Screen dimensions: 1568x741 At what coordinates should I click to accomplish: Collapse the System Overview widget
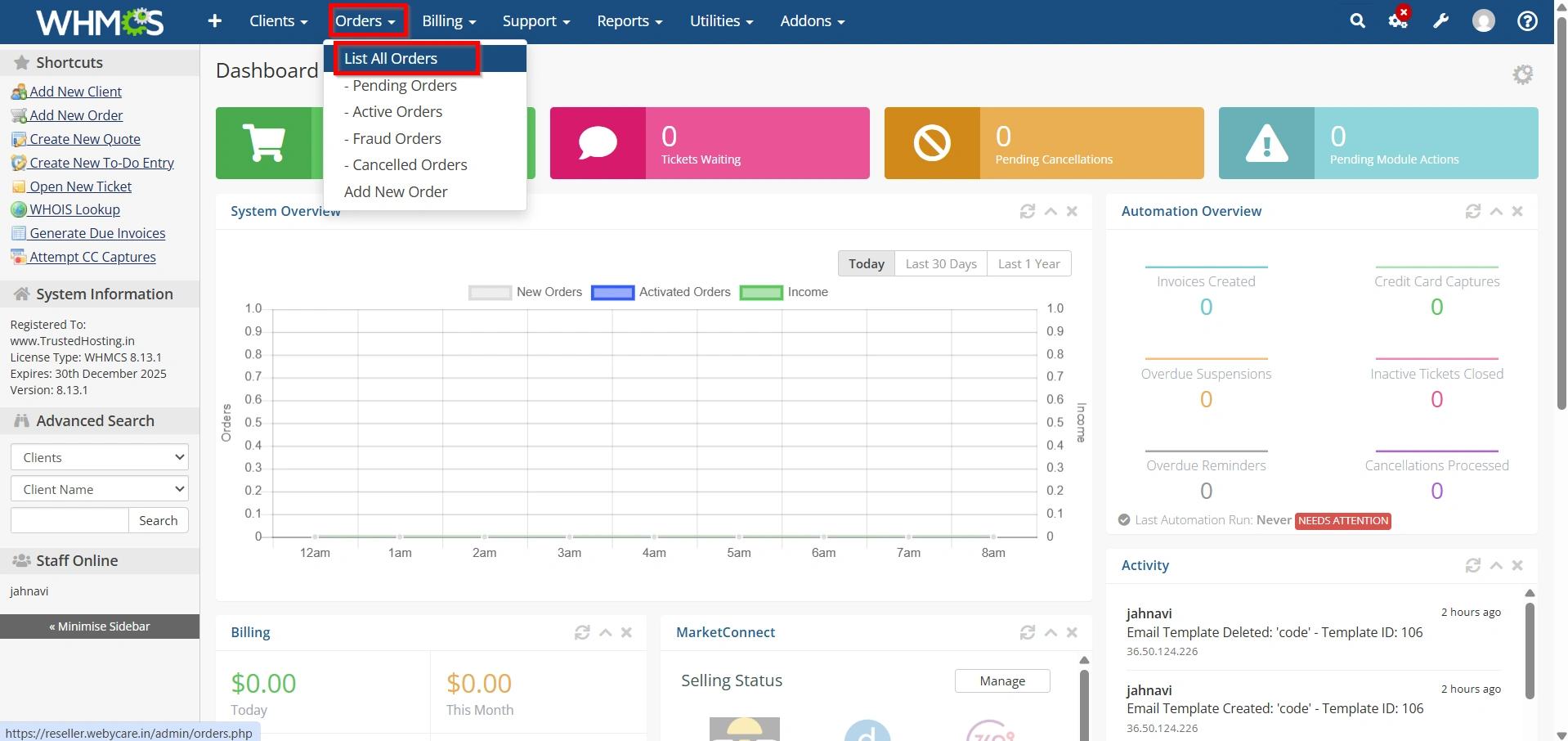1051,211
